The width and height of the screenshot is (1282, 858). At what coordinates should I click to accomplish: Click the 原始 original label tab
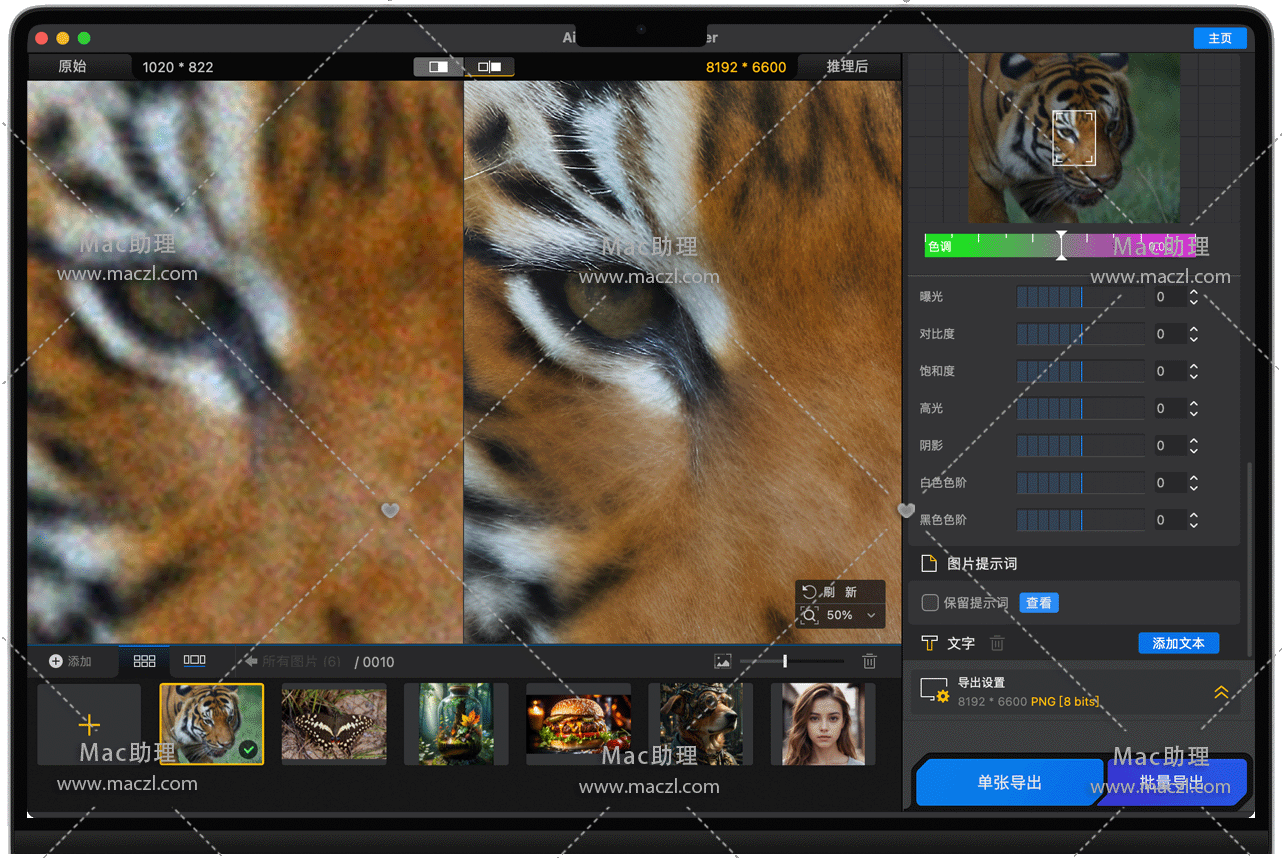pos(72,66)
